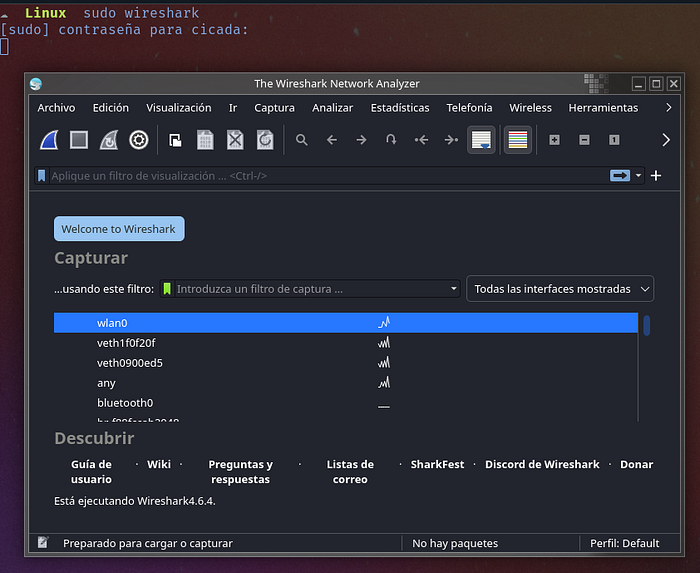Toggle auto-scroll during live capture
The width and height of the screenshot is (700, 573).
[x=481, y=140]
